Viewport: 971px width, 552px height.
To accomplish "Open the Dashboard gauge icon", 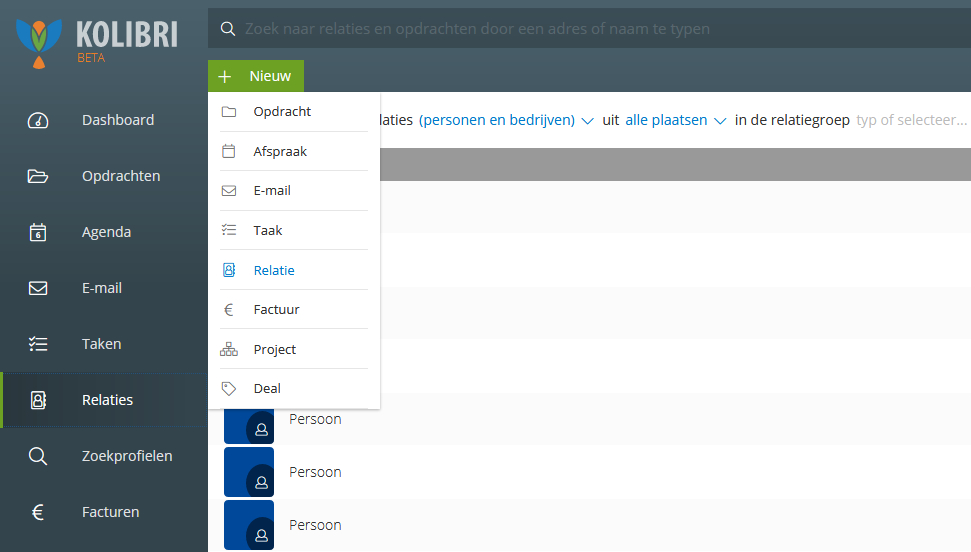I will point(38,120).
